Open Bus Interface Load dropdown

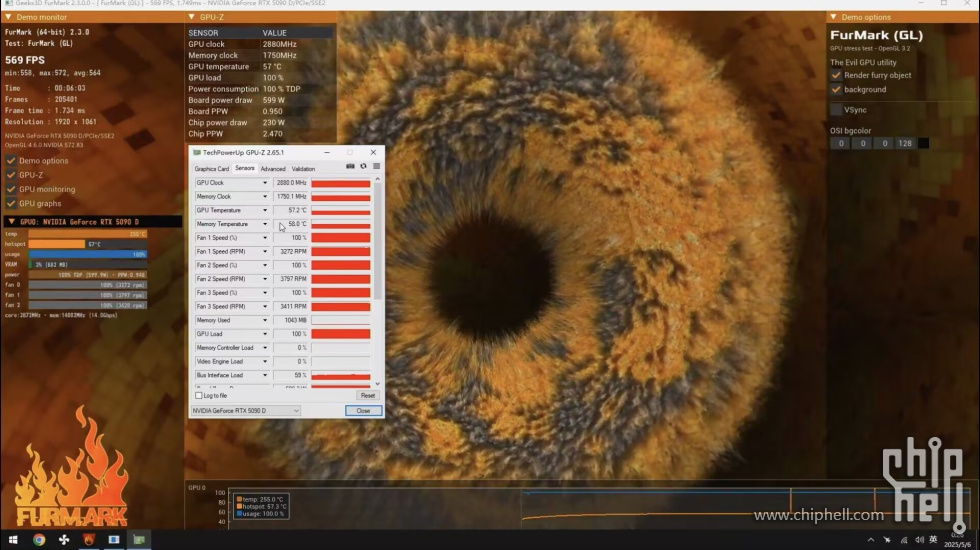pos(264,376)
